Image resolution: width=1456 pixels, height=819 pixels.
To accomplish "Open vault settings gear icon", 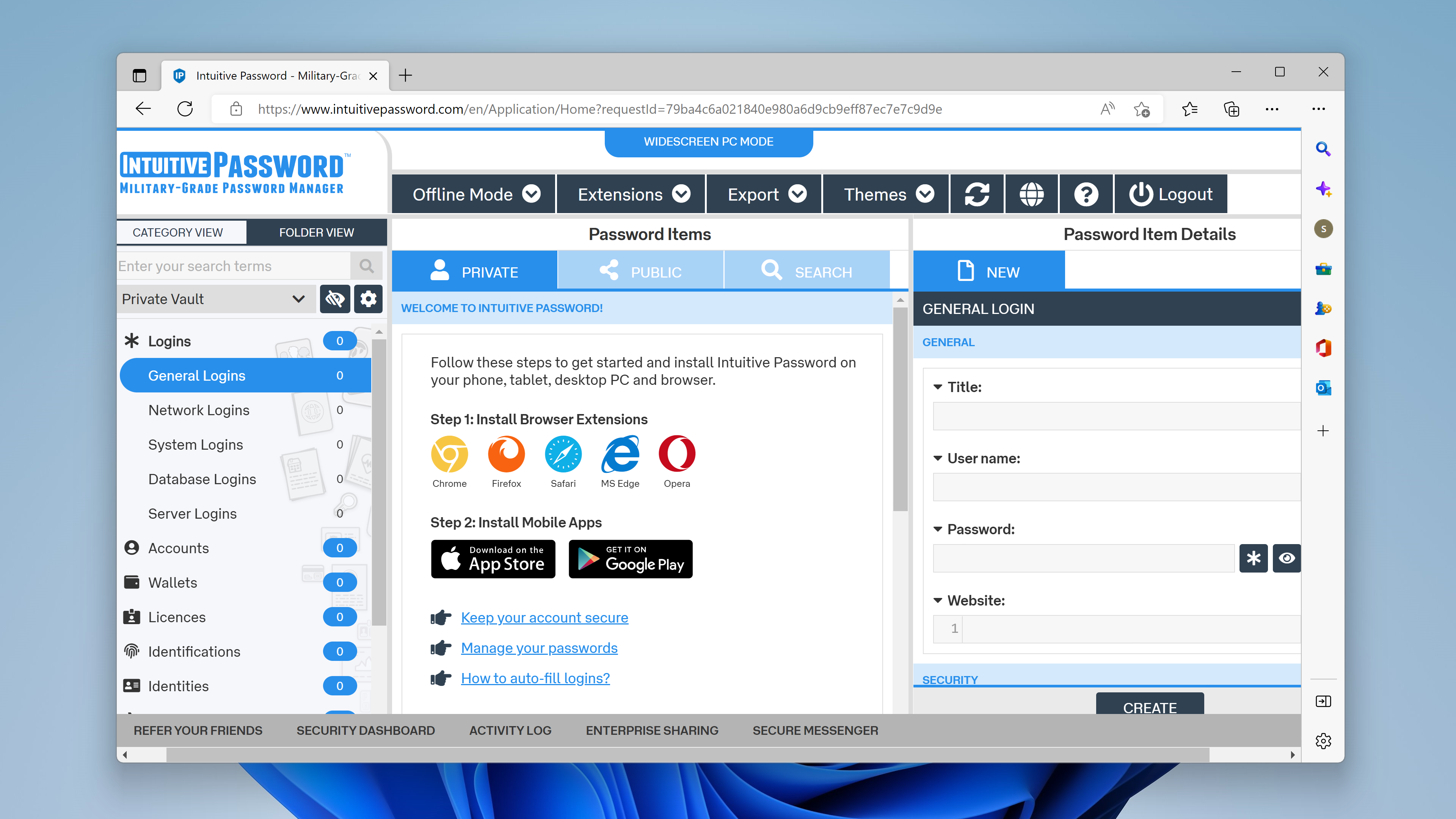I will click(x=368, y=298).
